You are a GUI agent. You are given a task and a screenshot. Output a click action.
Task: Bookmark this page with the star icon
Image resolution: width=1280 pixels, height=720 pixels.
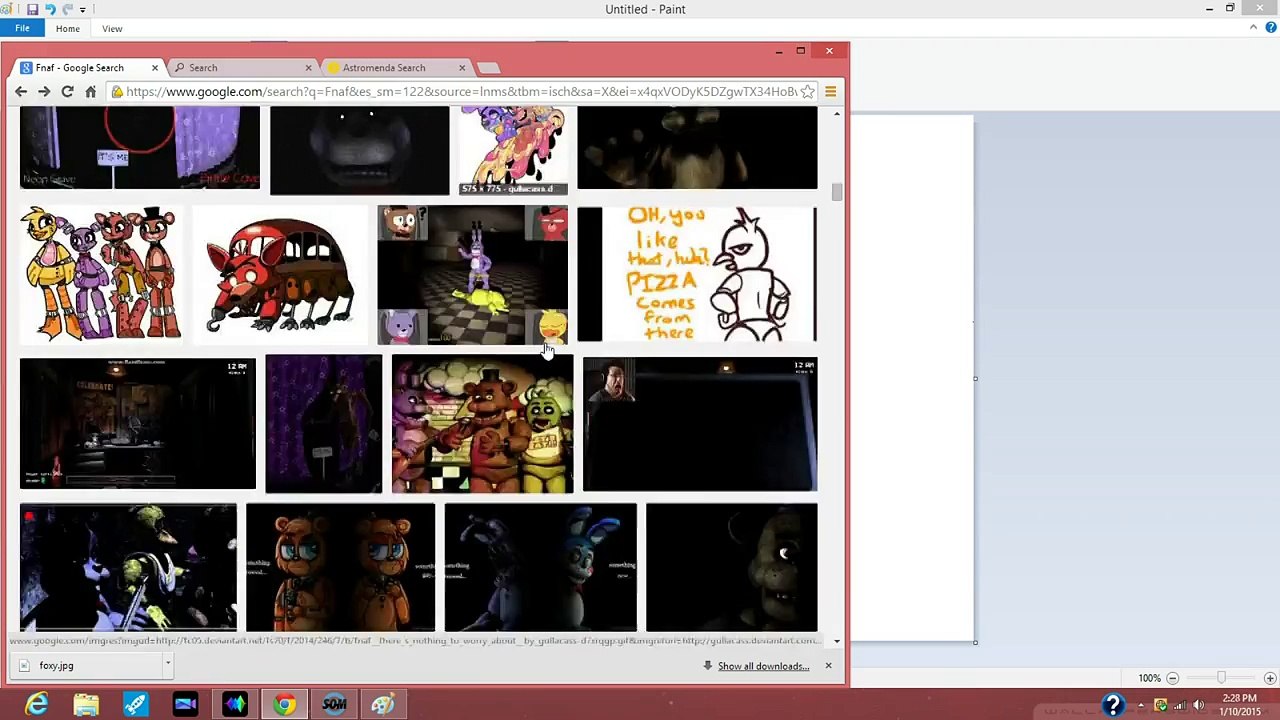tap(807, 92)
